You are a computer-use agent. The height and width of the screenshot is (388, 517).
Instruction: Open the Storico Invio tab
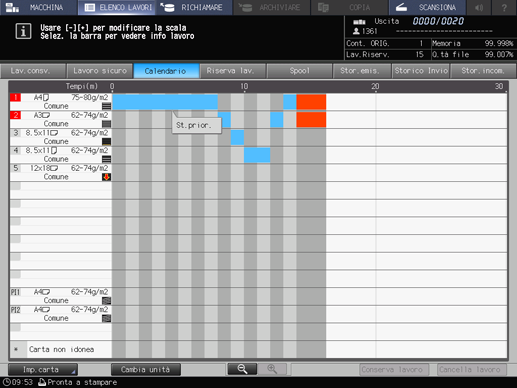coord(421,71)
